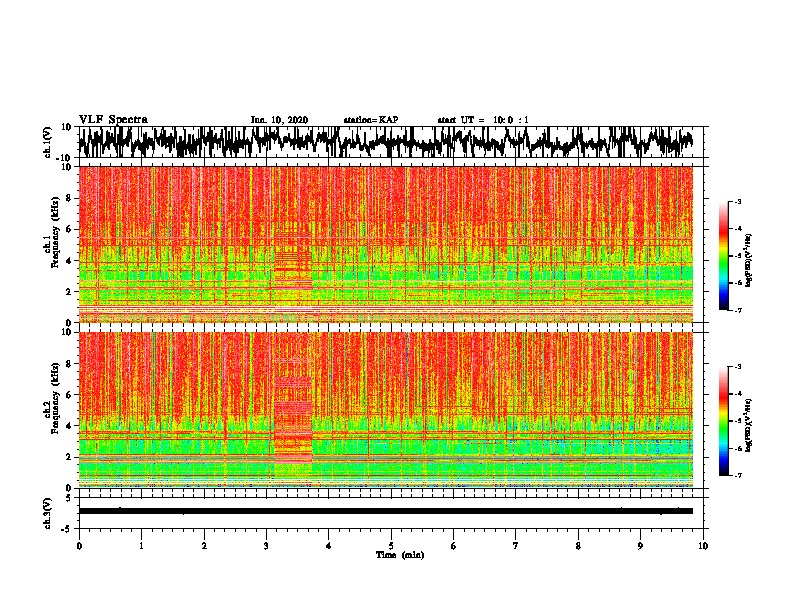This screenshot has height=612, width=792.
Task: Click time tick label "6" on bottom axis
Action: pos(453,546)
